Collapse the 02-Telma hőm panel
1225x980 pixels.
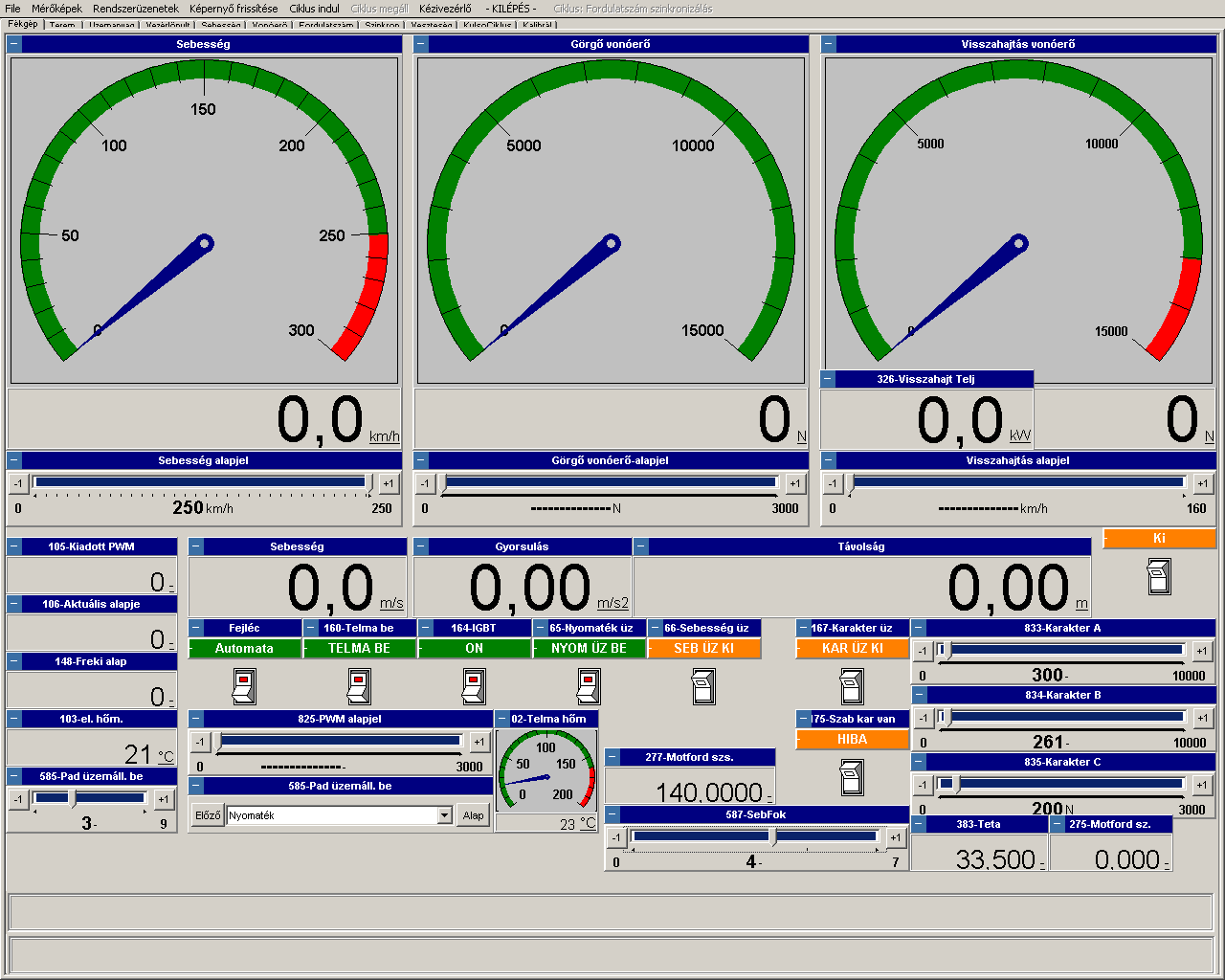click(x=502, y=719)
